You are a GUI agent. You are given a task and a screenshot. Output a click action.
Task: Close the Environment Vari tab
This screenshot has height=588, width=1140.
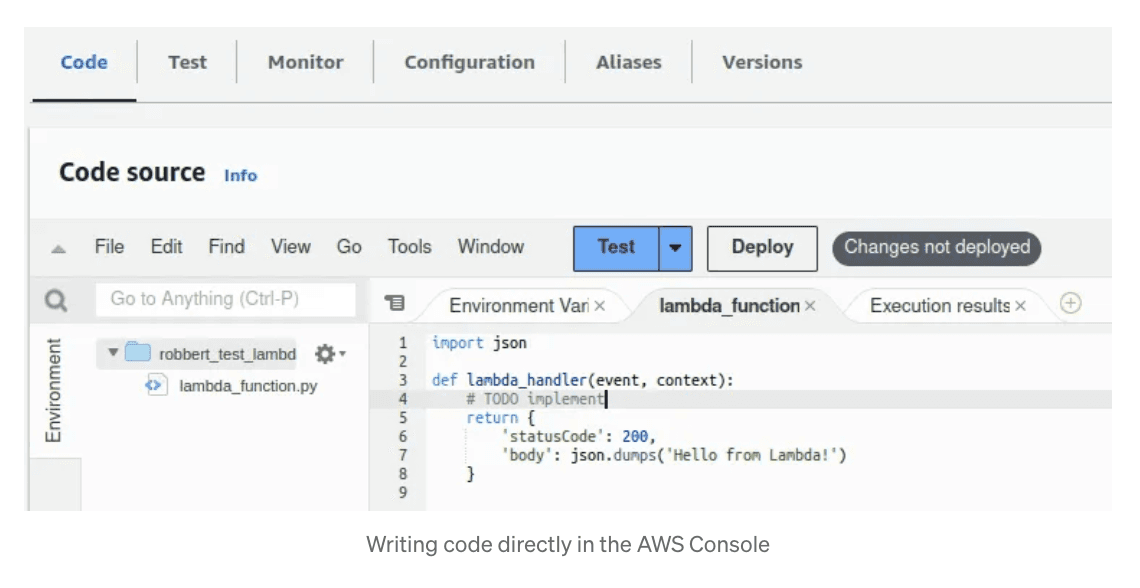(x=600, y=306)
